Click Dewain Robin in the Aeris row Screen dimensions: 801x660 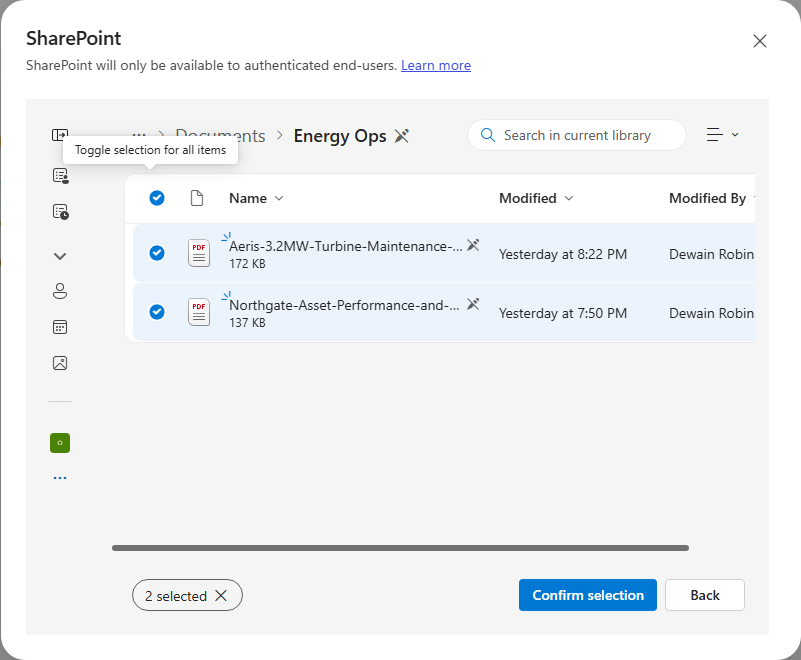[712, 254]
